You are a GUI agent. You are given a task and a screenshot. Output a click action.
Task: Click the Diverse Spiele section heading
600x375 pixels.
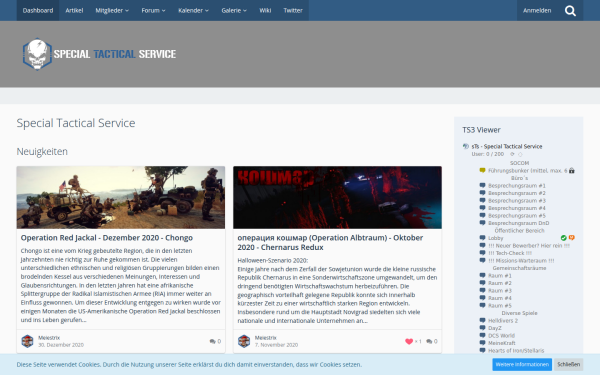click(x=519, y=313)
